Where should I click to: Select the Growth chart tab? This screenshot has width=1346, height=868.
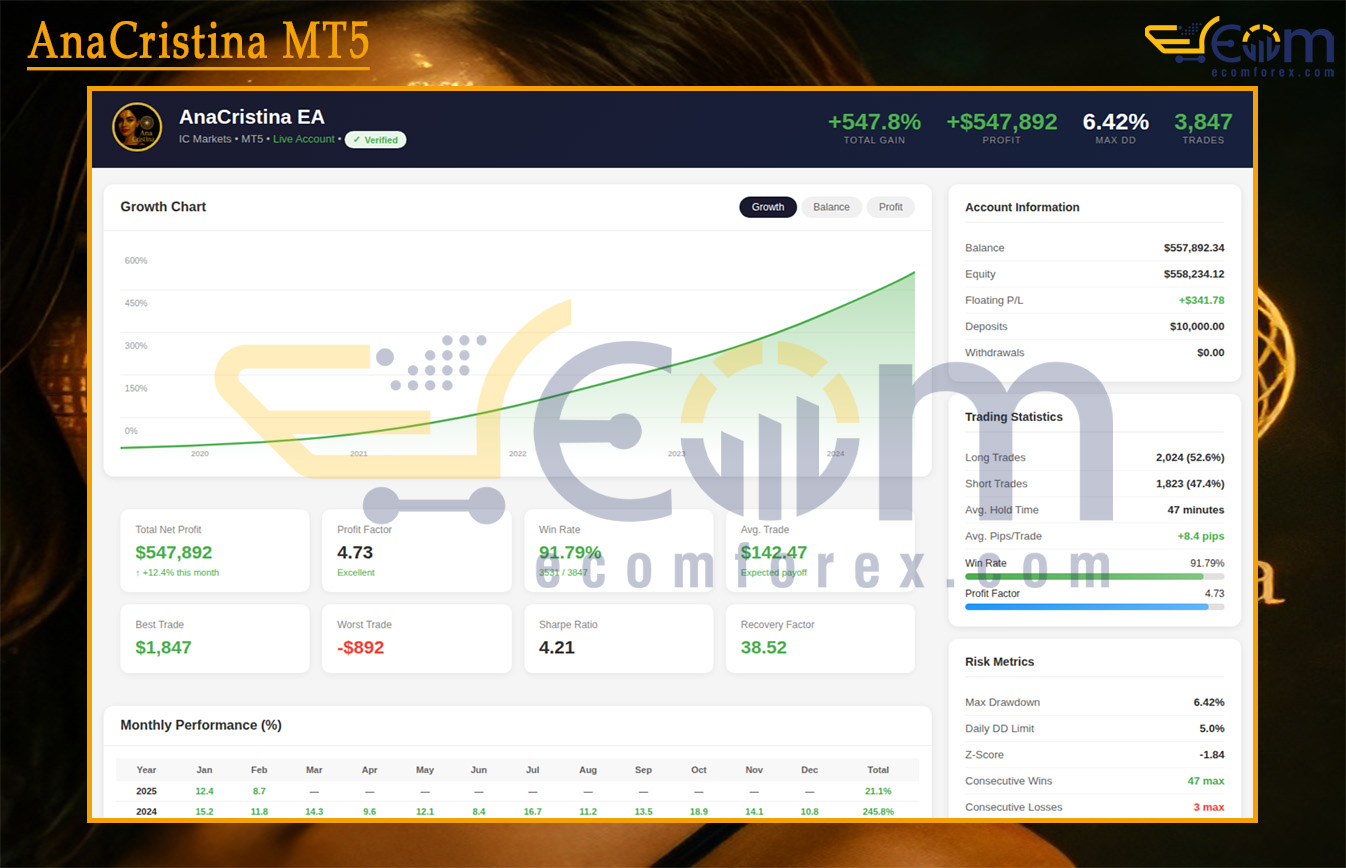(x=768, y=207)
